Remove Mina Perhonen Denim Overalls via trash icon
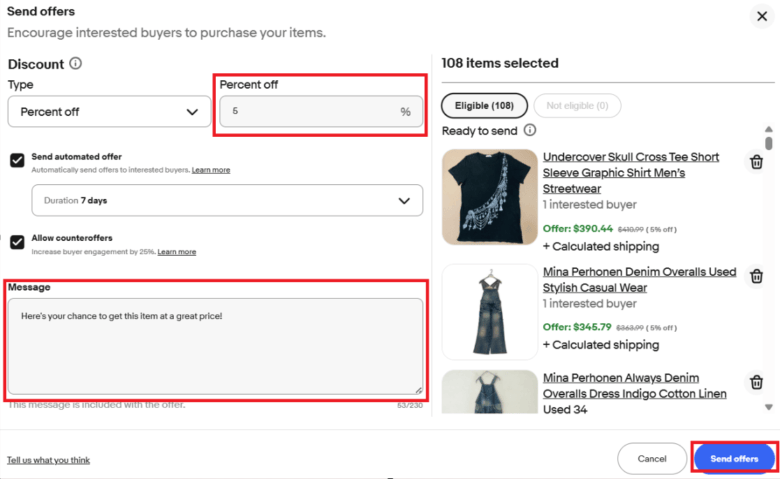The height and width of the screenshot is (479, 780). point(757,276)
